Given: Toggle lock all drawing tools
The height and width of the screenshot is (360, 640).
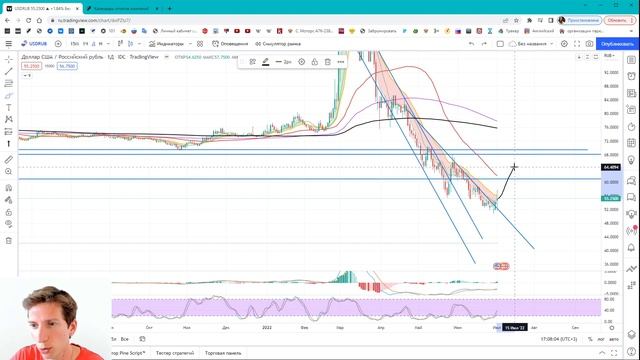Looking at the screenshot, I should (x=9, y=212).
